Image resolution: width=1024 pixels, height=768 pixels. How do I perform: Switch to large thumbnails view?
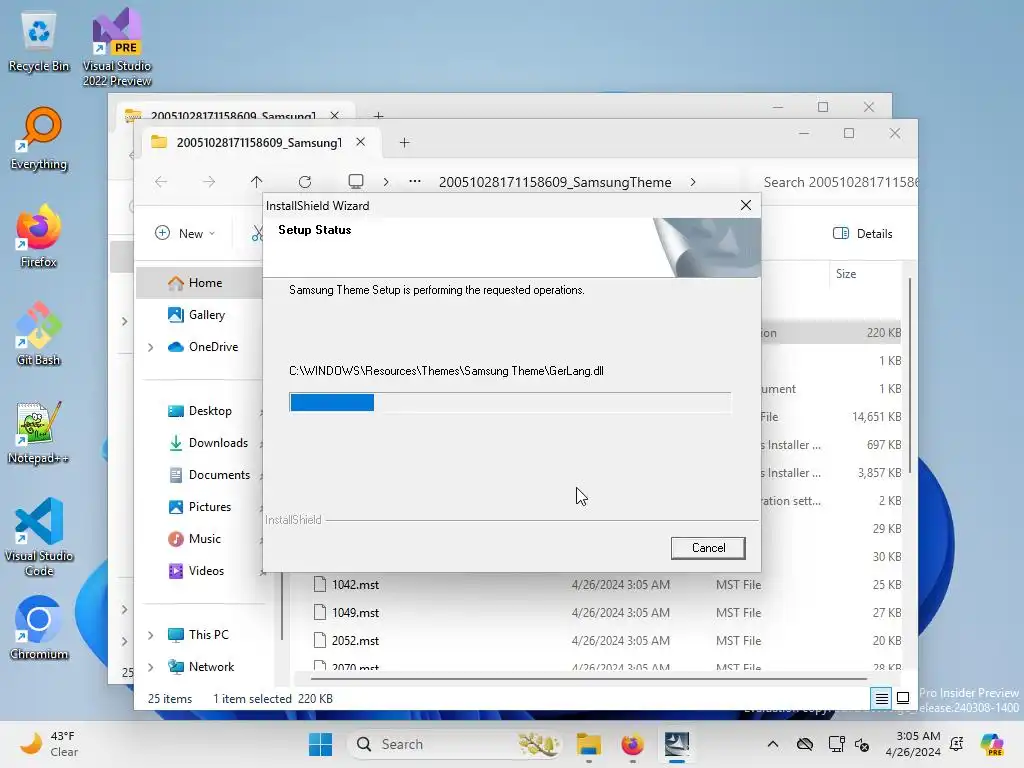[x=903, y=698]
